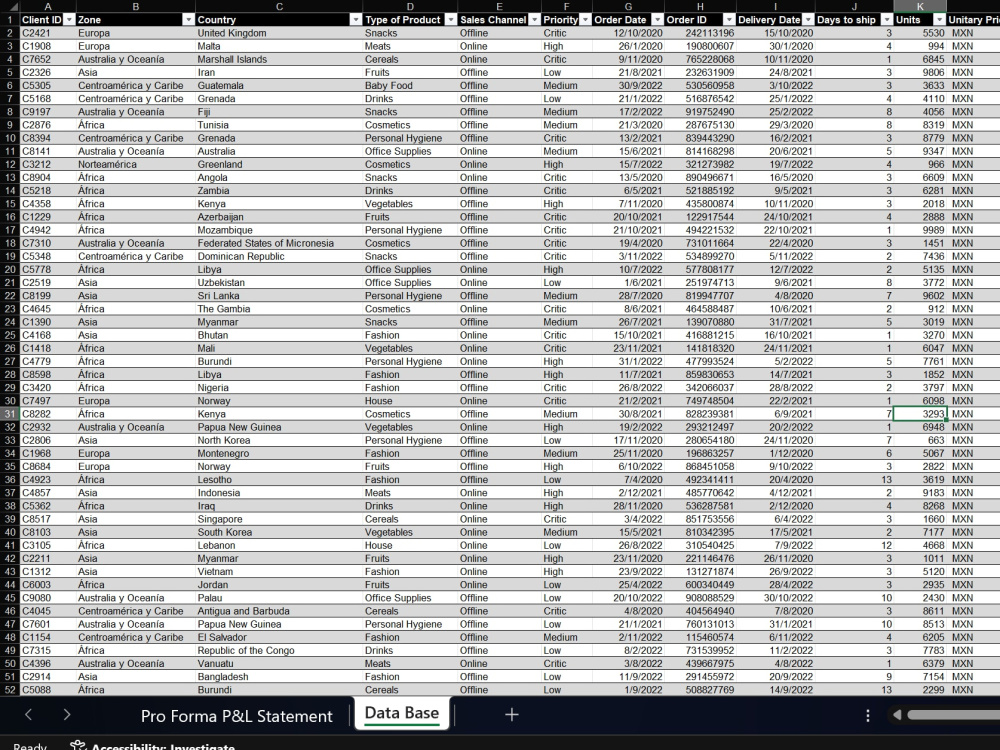Select row 2 header

(10, 33)
